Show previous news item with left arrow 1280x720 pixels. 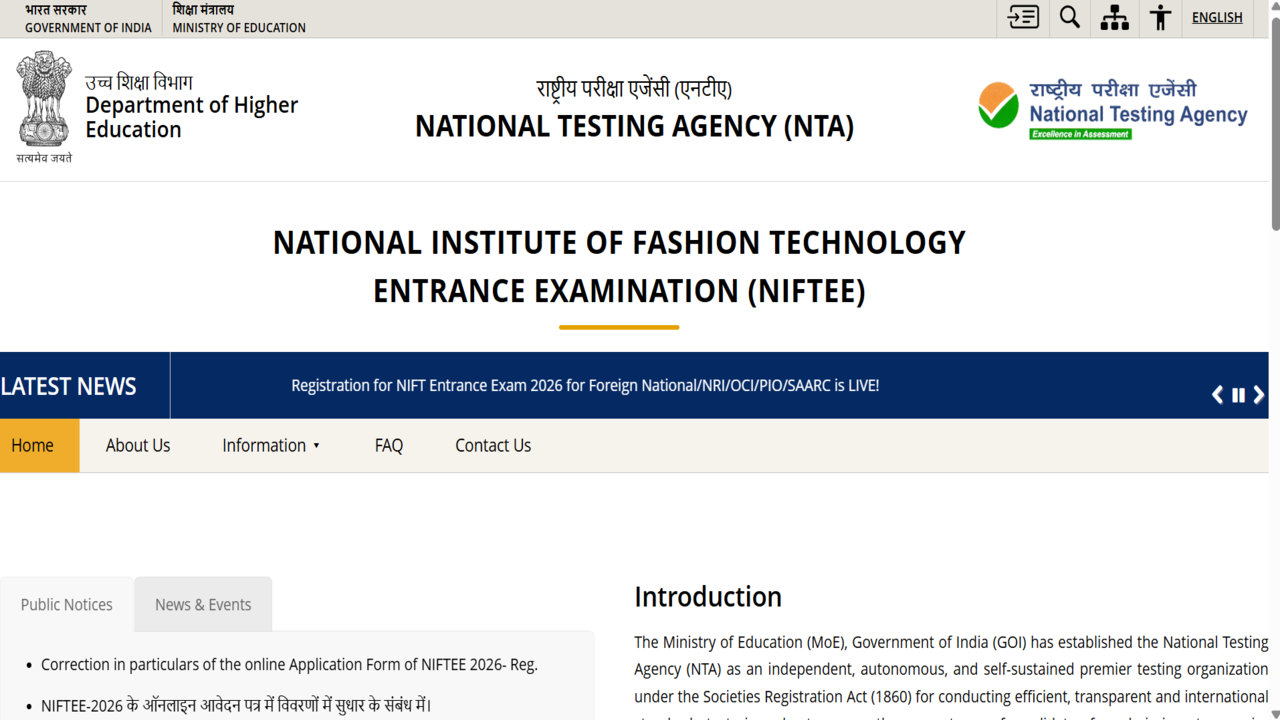point(1217,395)
